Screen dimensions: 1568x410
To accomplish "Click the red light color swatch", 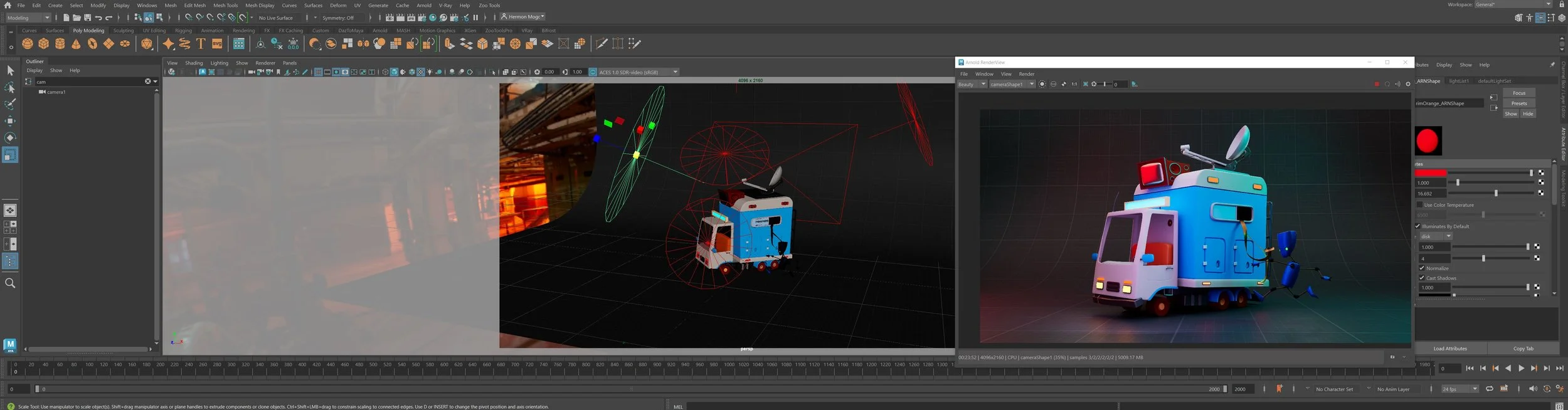I will (1430, 173).
